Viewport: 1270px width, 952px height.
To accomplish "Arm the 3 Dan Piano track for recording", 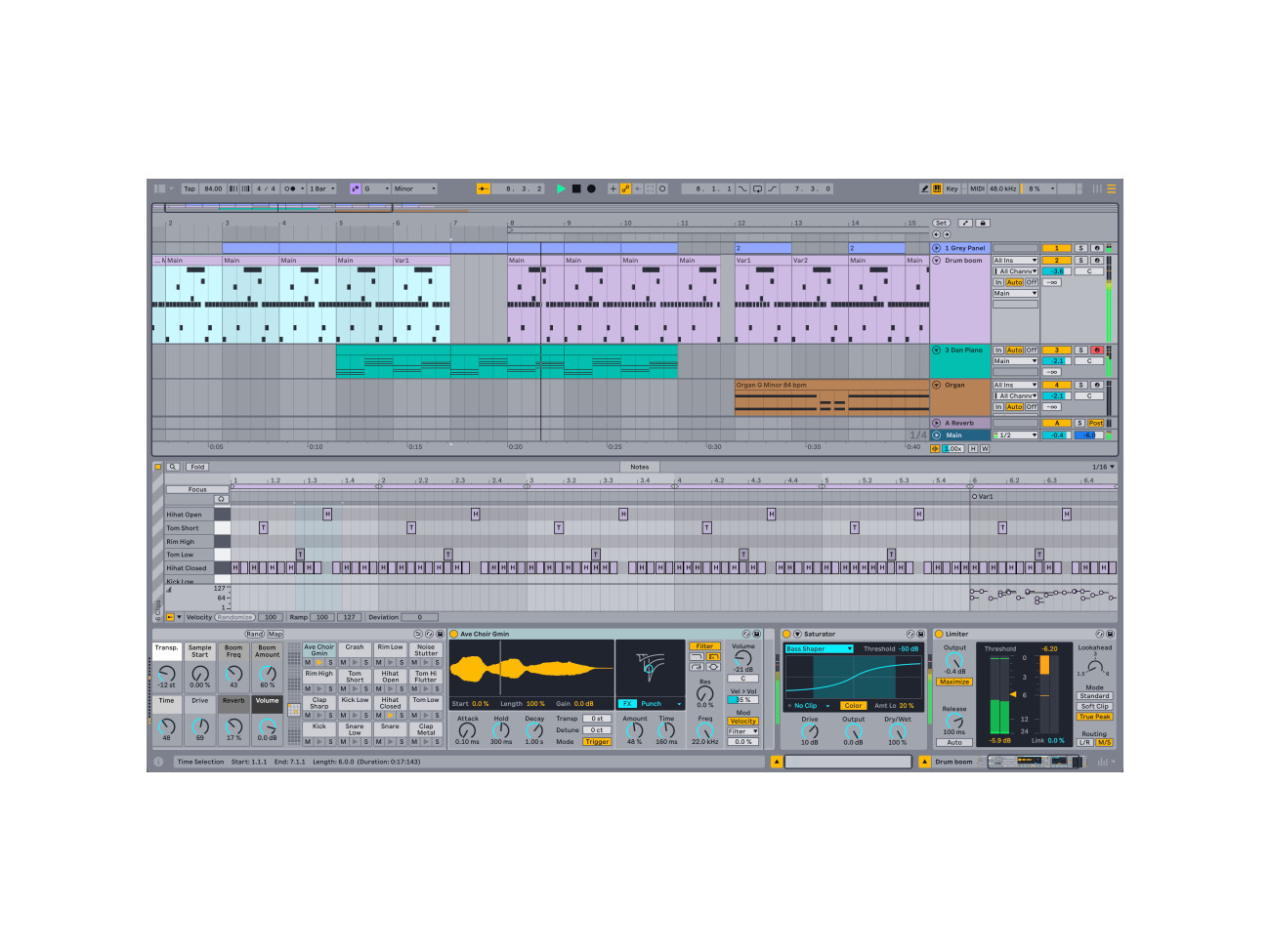I will (1097, 350).
